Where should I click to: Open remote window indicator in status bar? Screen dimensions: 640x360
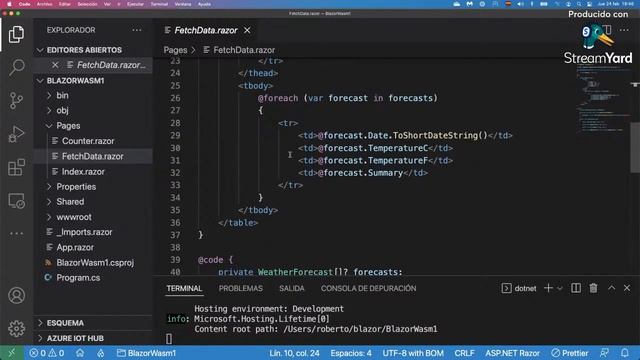point(11,353)
